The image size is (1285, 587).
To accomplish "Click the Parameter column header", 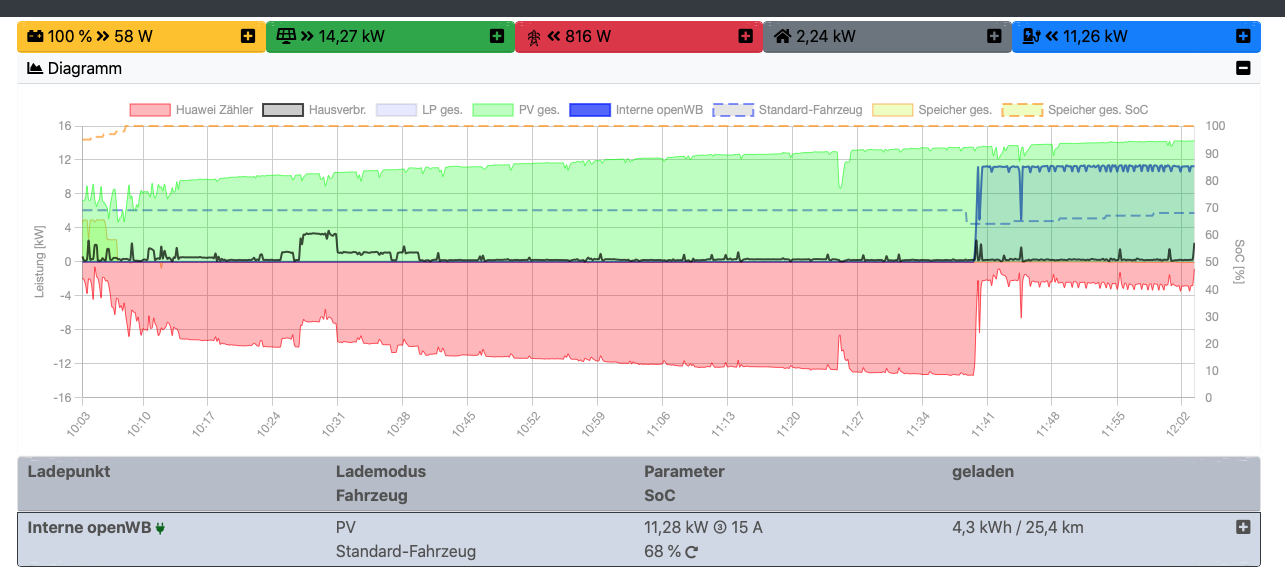I will 684,471.
